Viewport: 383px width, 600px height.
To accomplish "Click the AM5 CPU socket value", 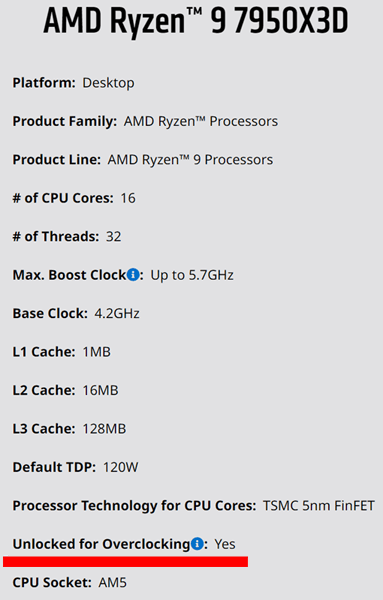I will (x=112, y=582).
